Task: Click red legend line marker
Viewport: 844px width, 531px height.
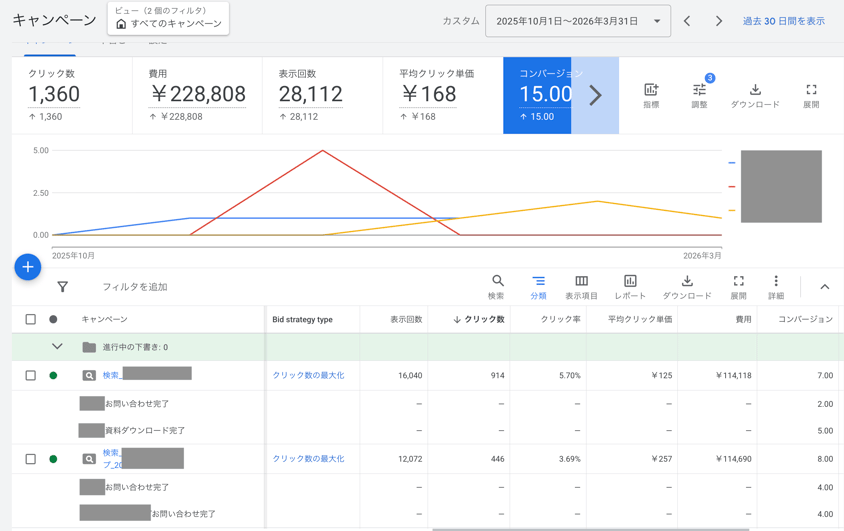Action: (732, 186)
